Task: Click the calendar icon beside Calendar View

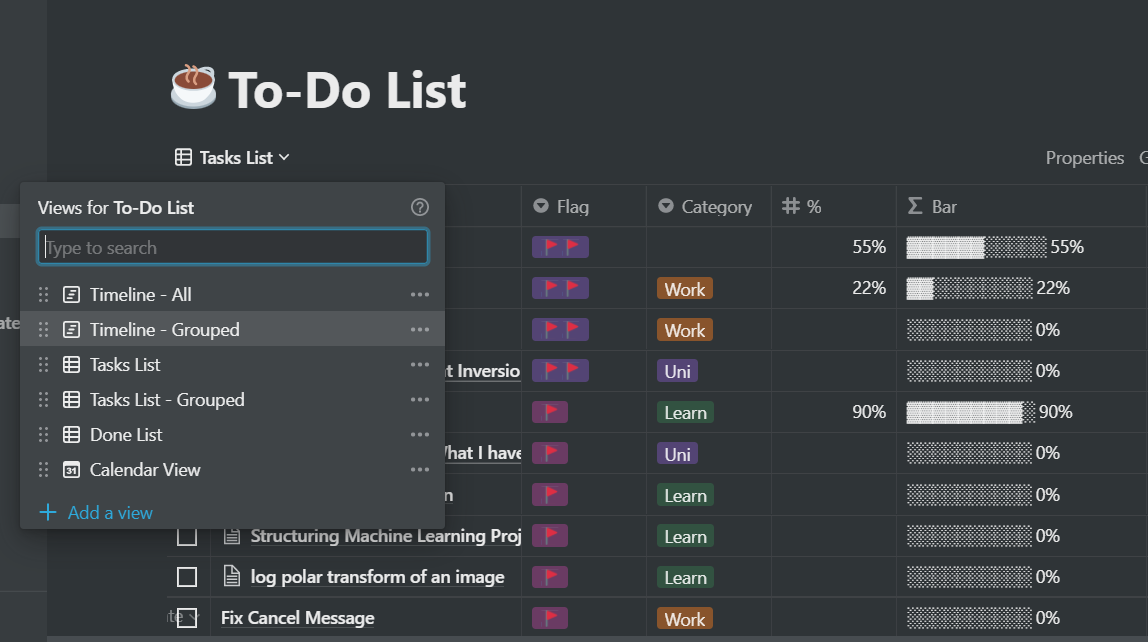Action: [70, 469]
